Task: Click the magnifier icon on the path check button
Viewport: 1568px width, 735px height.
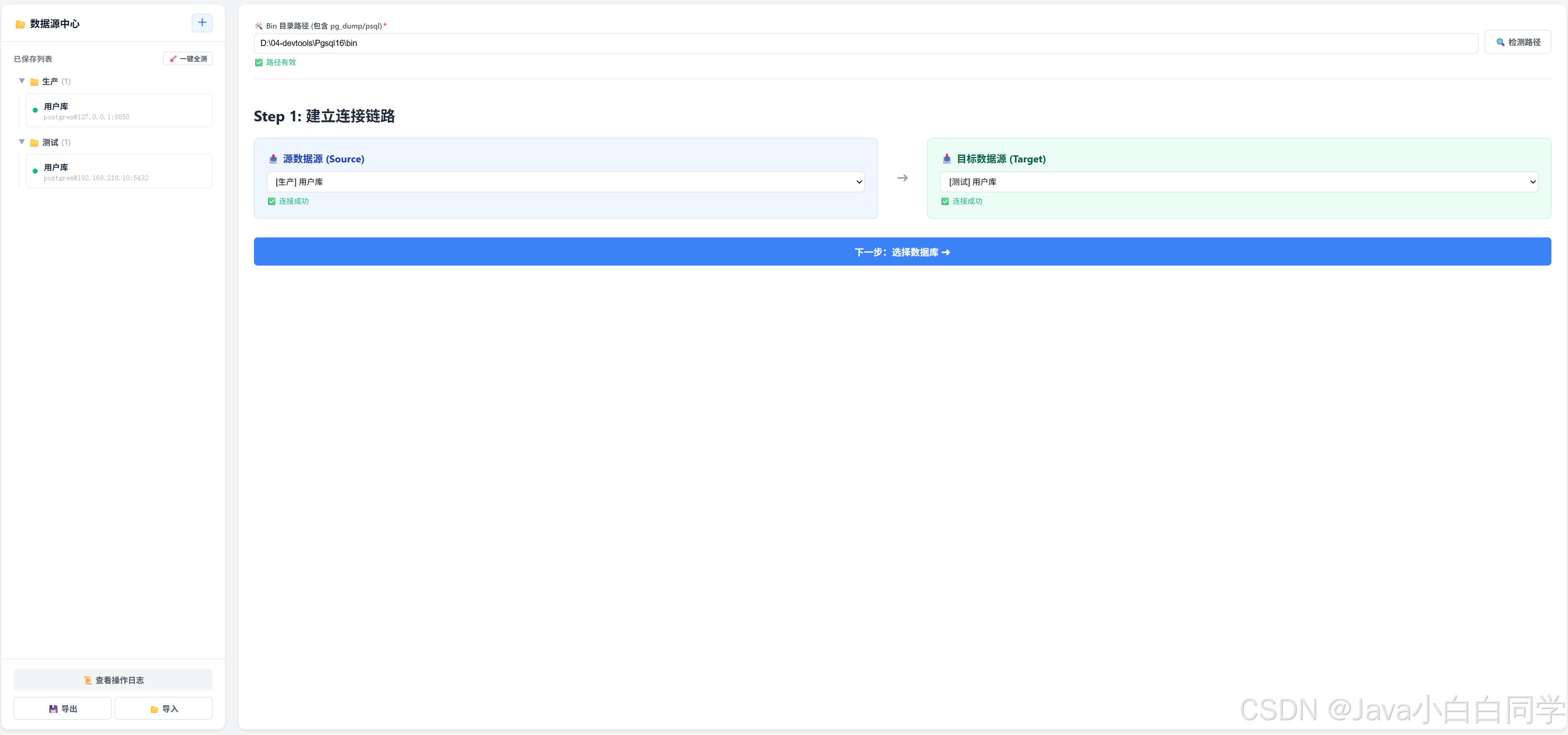Action: [1500, 43]
